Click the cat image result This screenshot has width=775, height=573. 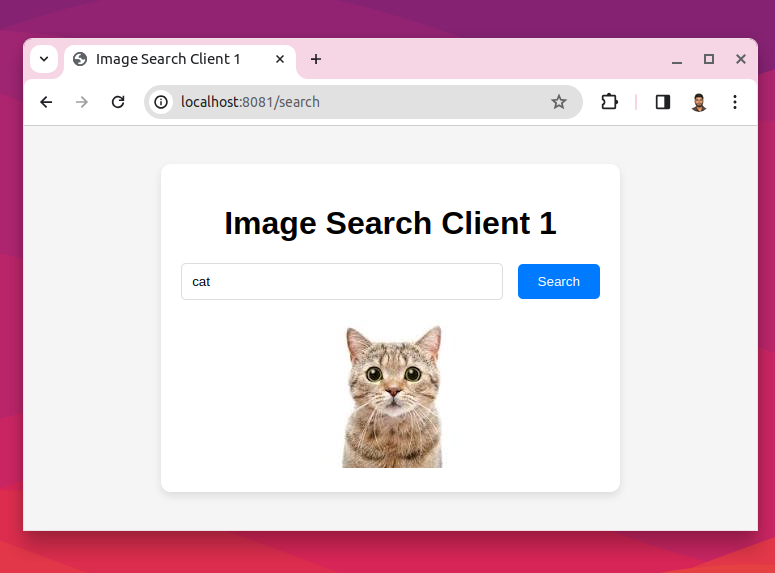pos(392,396)
